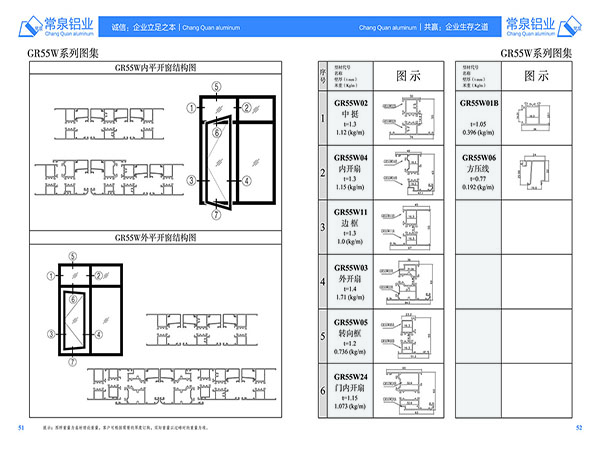Screen dimensions: 600x450
Task: Click circled marker 6 in outer-opening window diagram
Action: (73, 299)
